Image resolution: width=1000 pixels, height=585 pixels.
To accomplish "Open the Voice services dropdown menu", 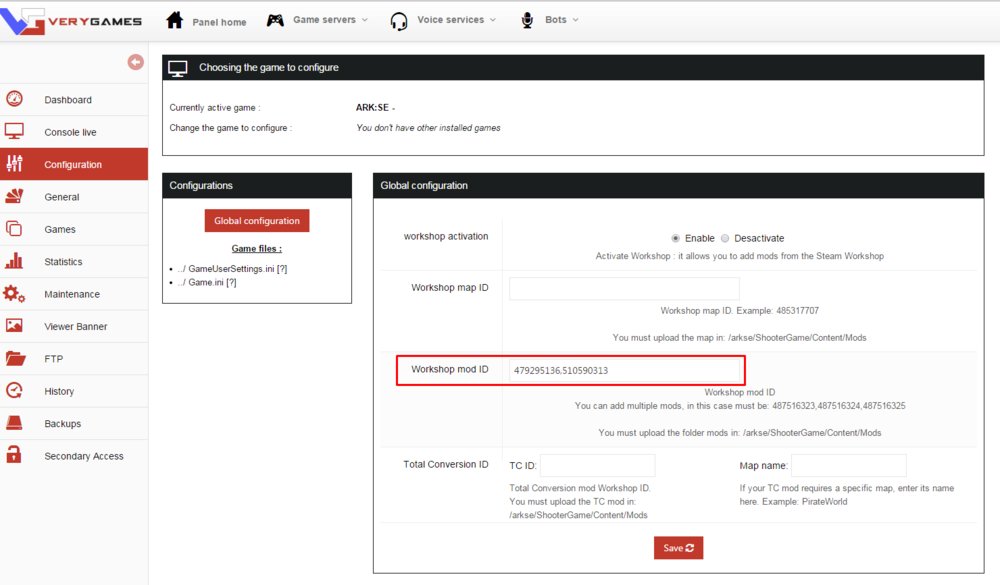I will [443, 20].
